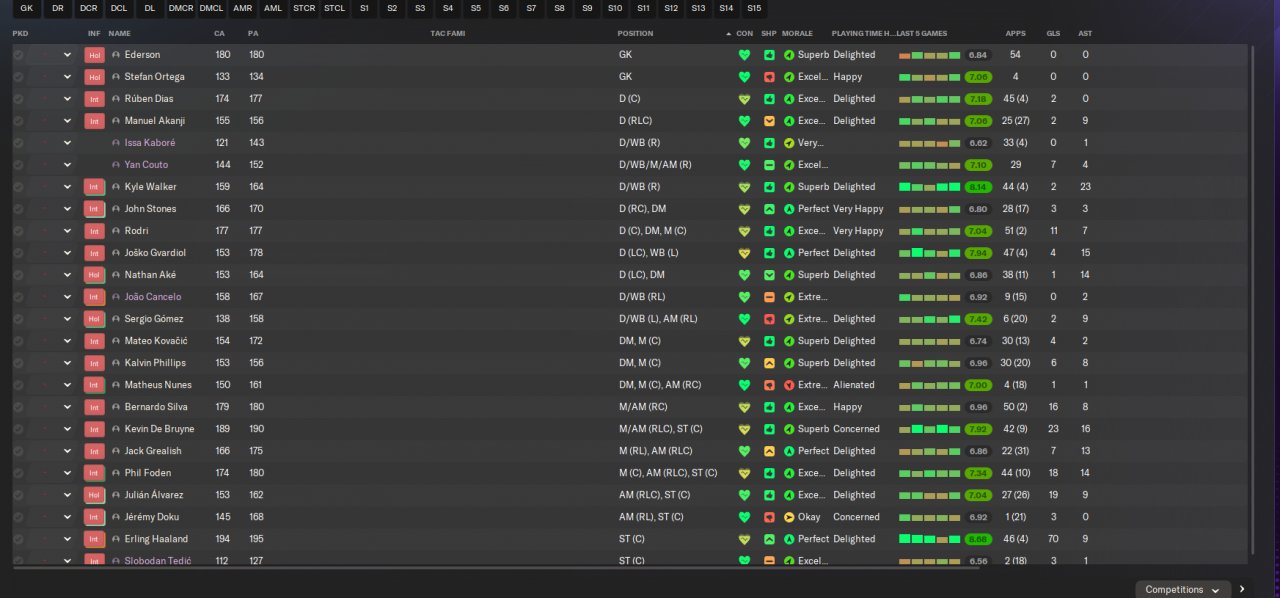Viewport: 1280px width, 598px height.
Task: Open the Competitions dropdown
Action: 1183,589
